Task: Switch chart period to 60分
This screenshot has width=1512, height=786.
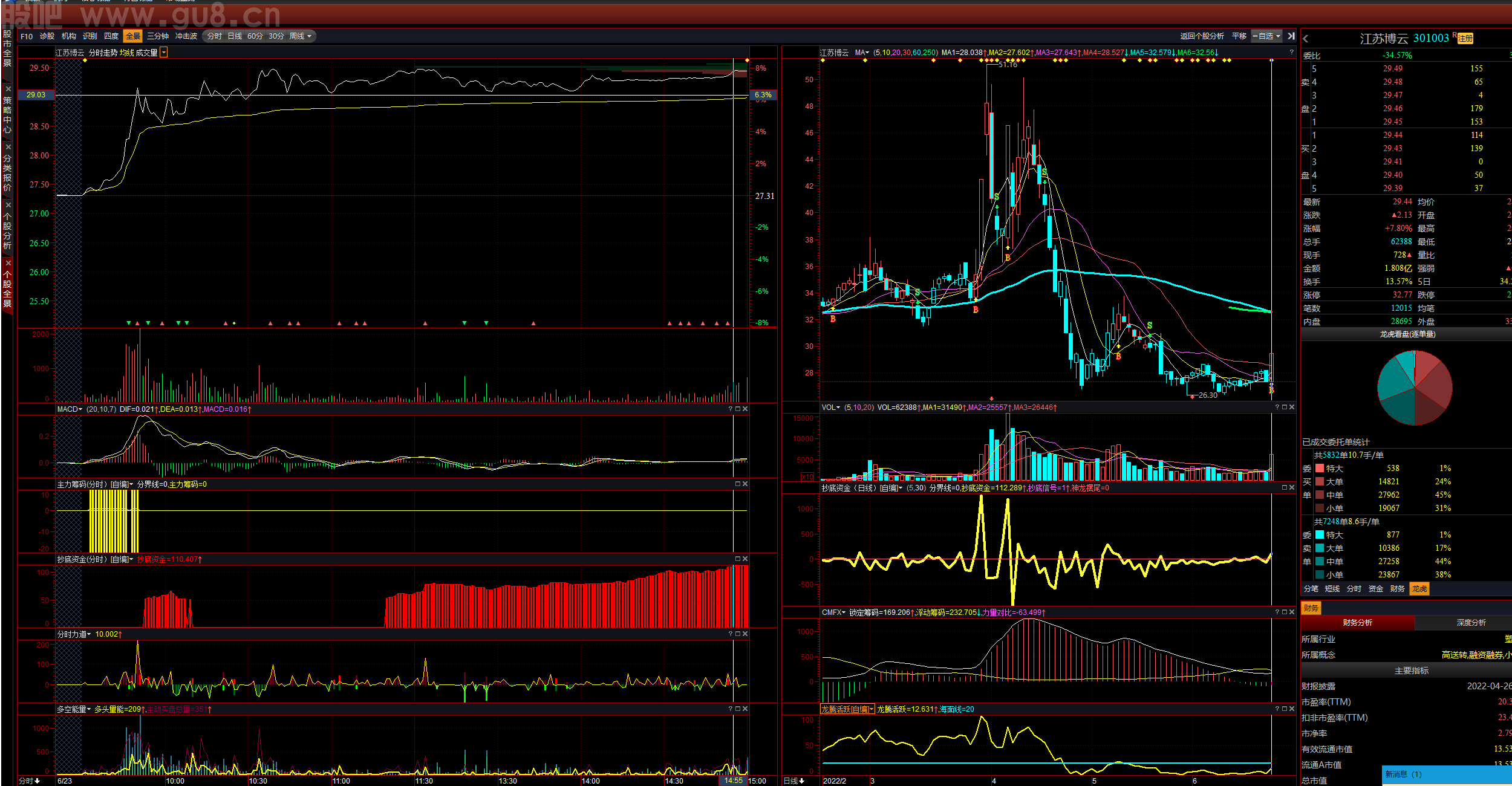Action: pos(255,36)
